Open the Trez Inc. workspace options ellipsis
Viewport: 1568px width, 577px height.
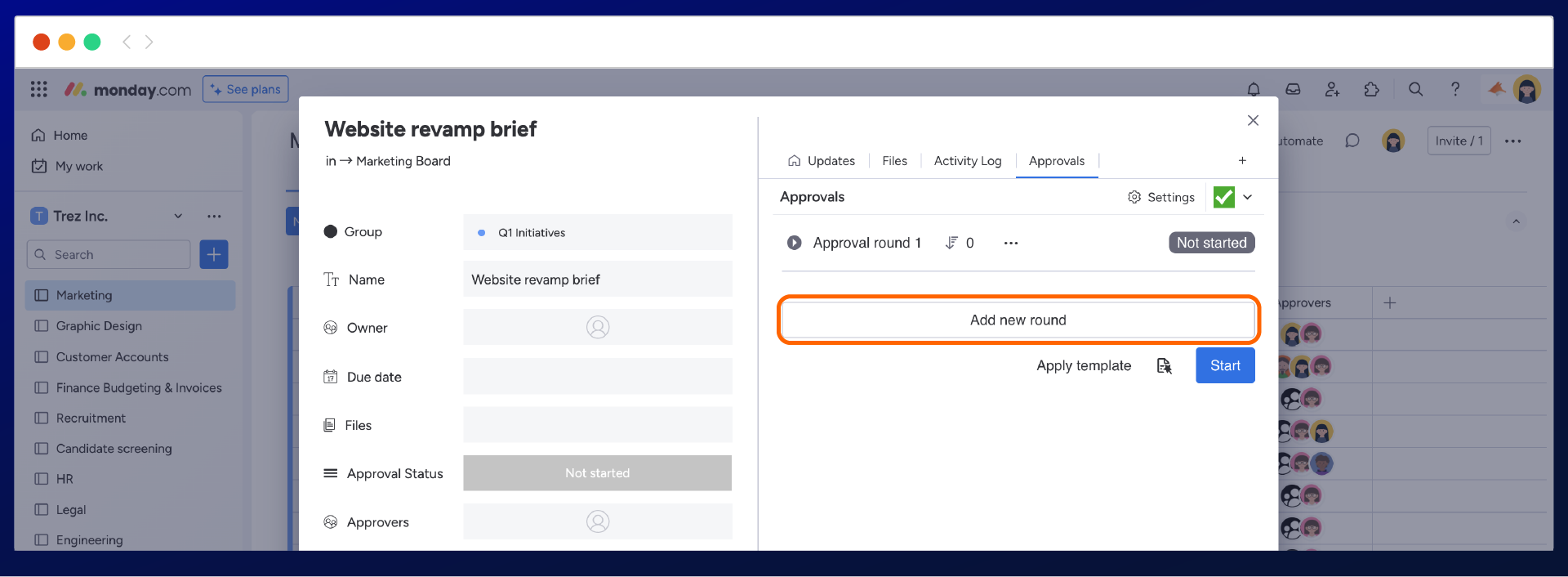214,216
